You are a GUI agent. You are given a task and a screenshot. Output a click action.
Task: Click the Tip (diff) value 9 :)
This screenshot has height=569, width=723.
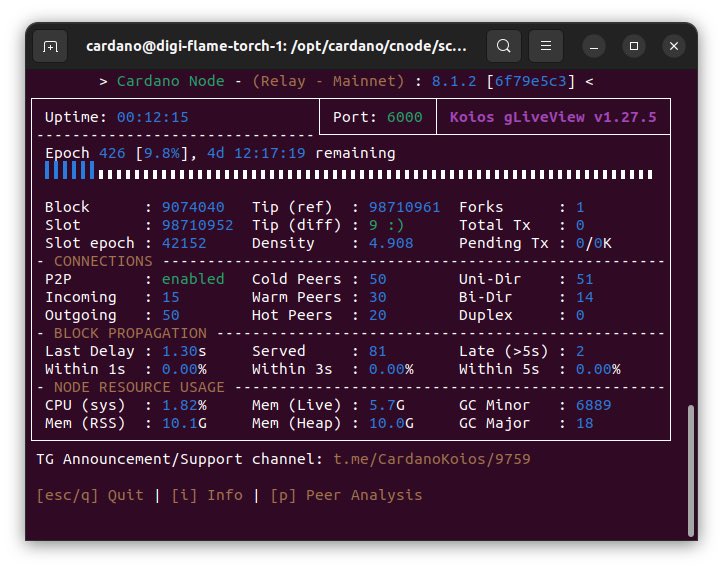point(386,225)
